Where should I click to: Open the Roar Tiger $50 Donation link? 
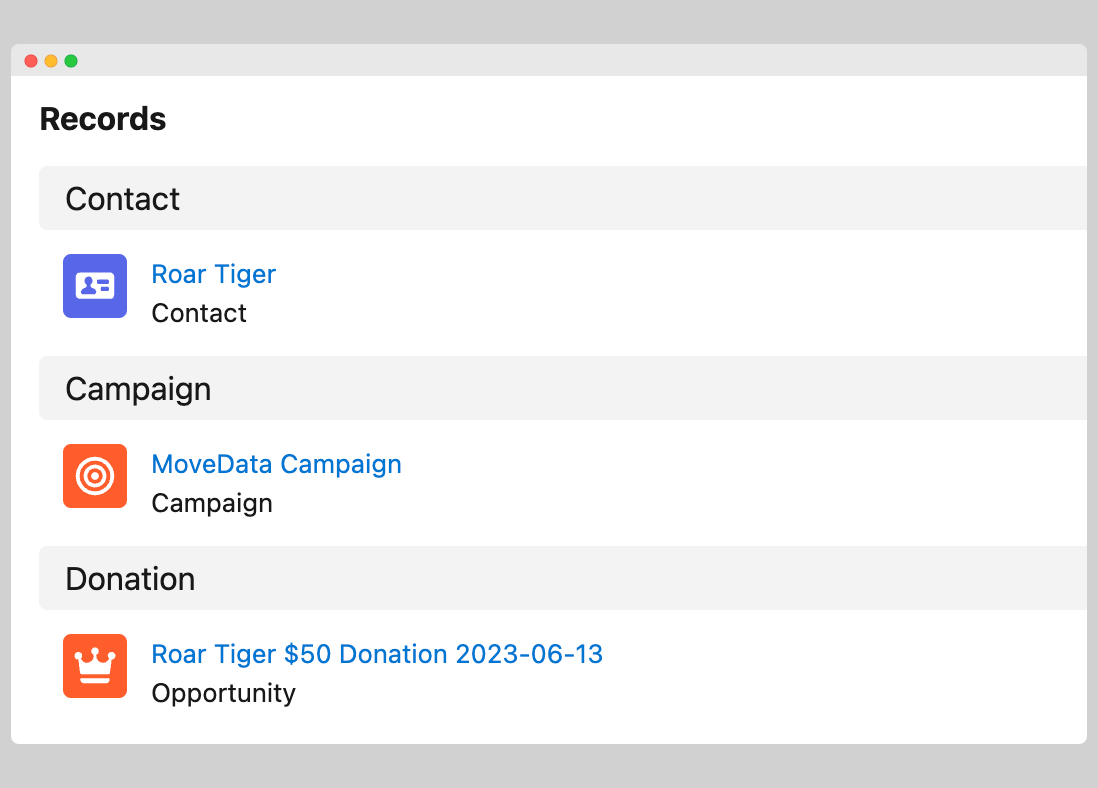point(377,654)
